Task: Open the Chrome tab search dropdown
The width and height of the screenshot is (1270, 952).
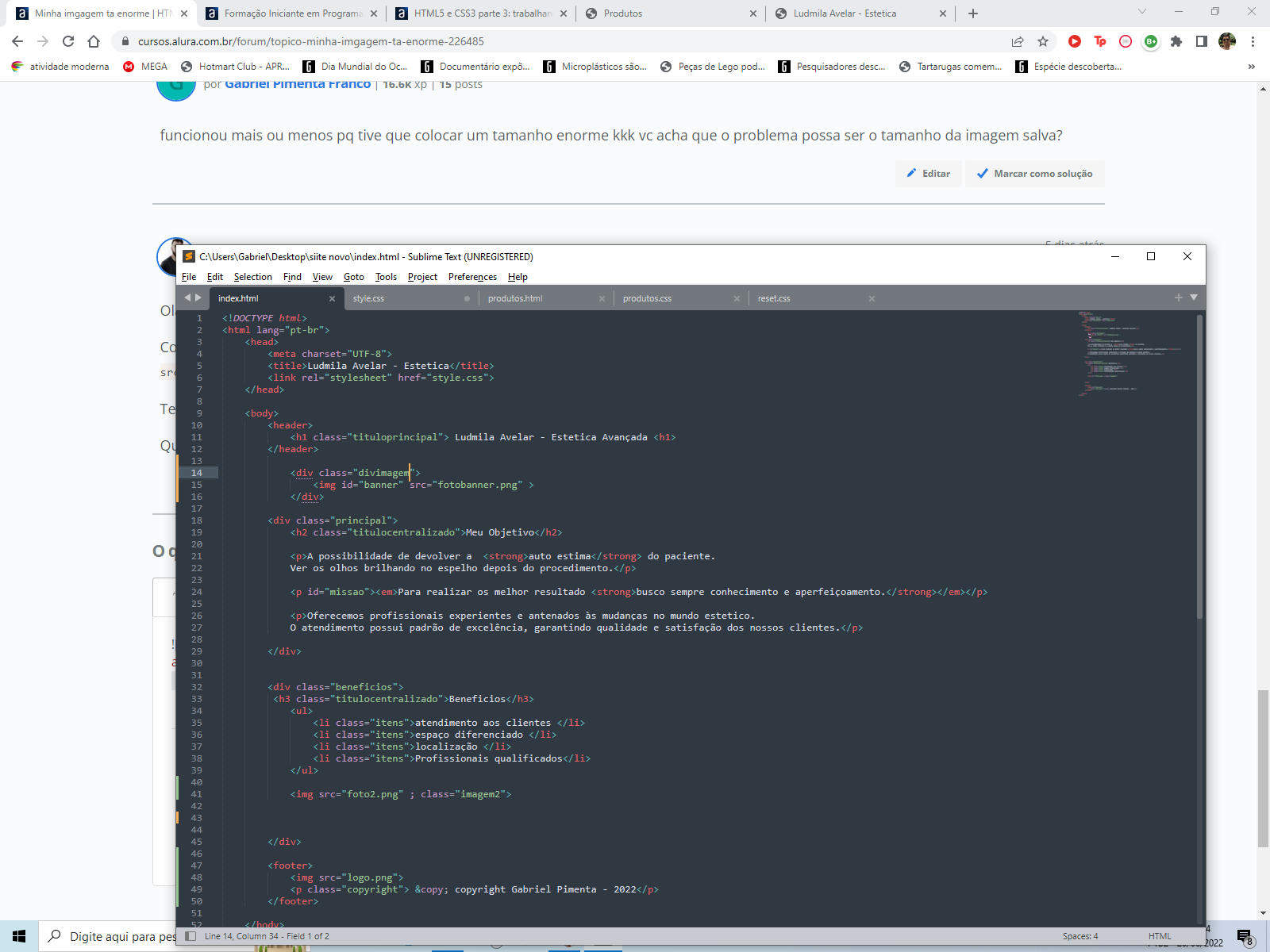Action: (1142, 12)
